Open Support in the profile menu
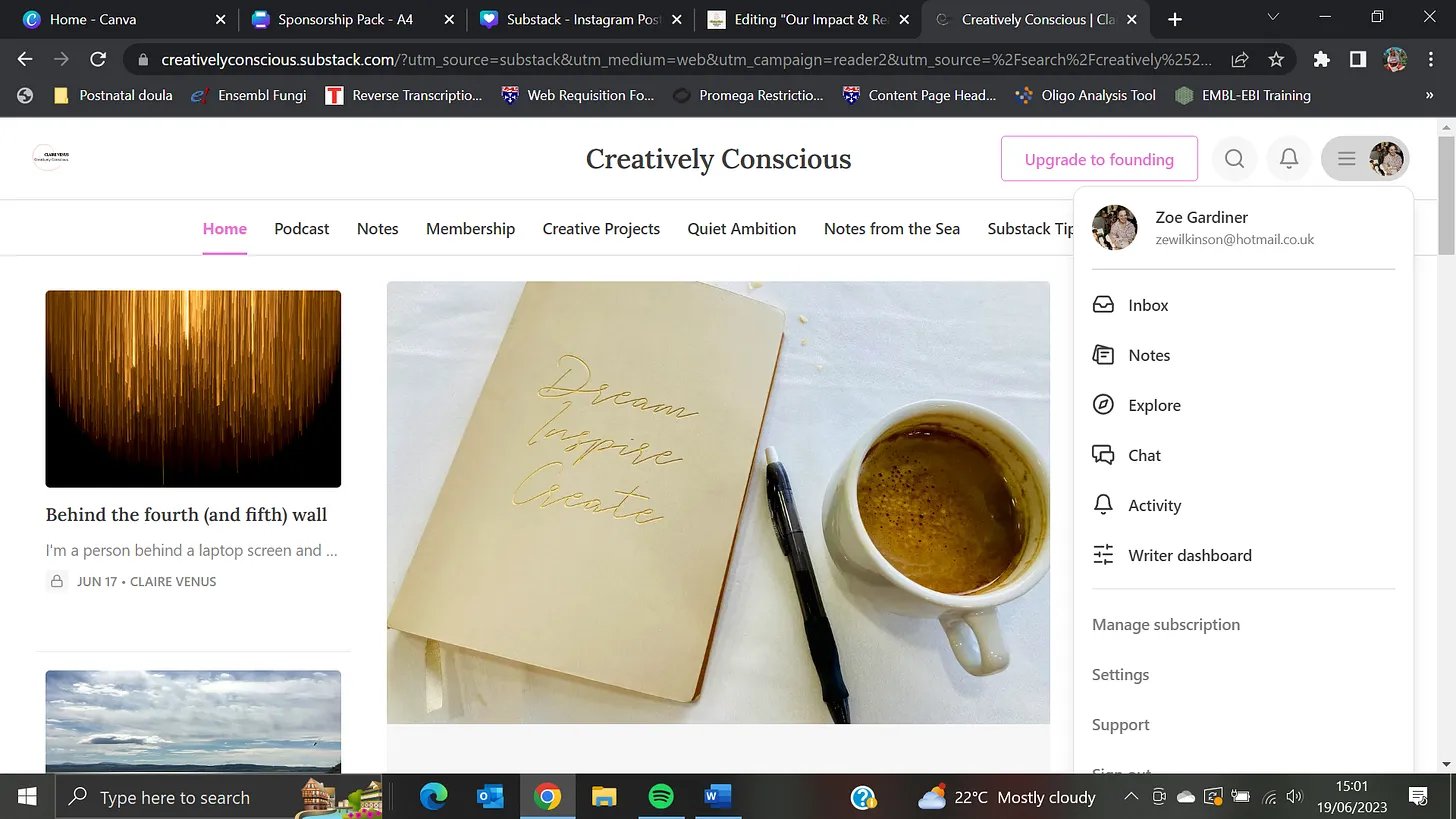Image resolution: width=1456 pixels, height=819 pixels. tap(1120, 724)
